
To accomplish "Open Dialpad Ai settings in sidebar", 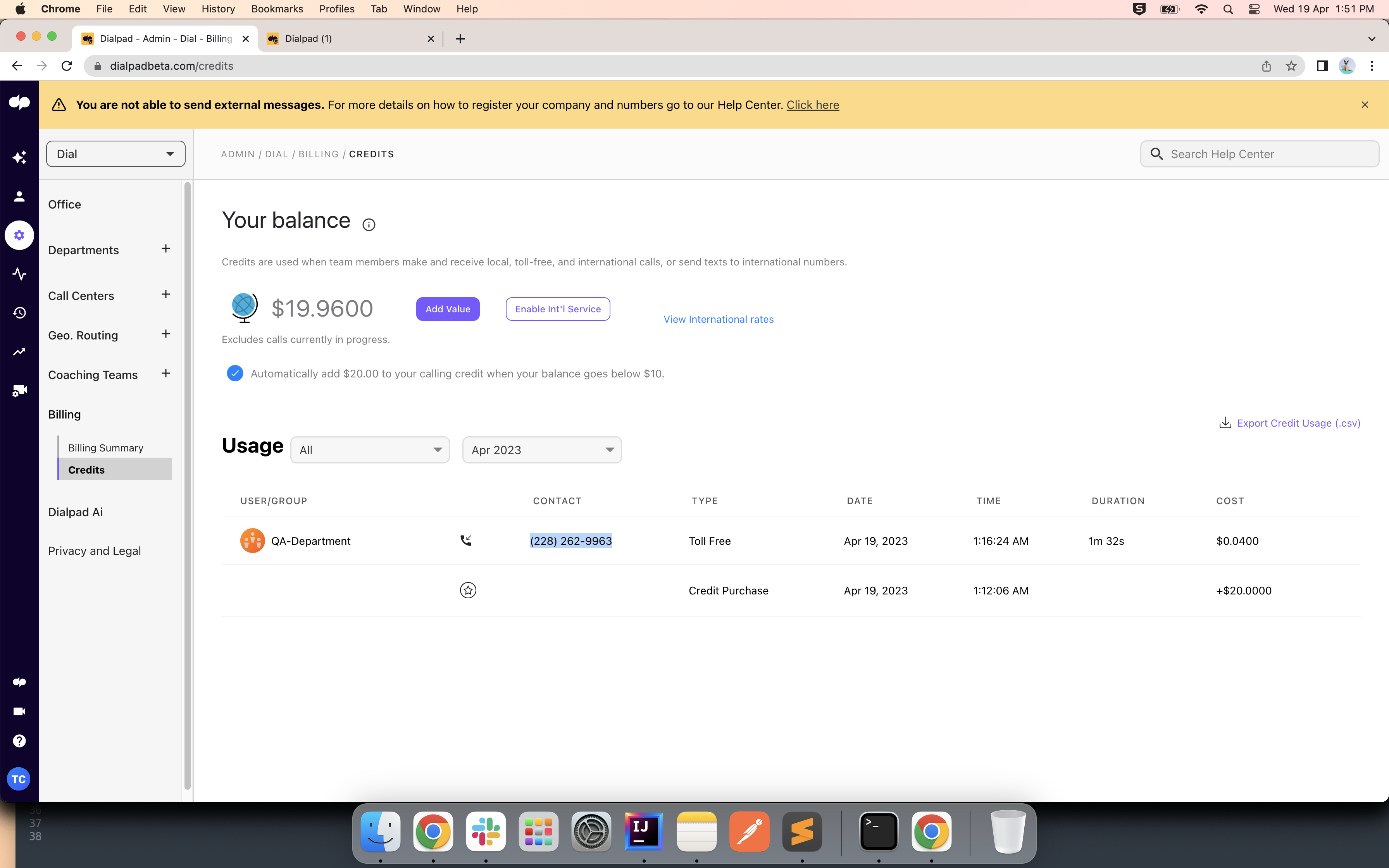I will click(75, 512).
